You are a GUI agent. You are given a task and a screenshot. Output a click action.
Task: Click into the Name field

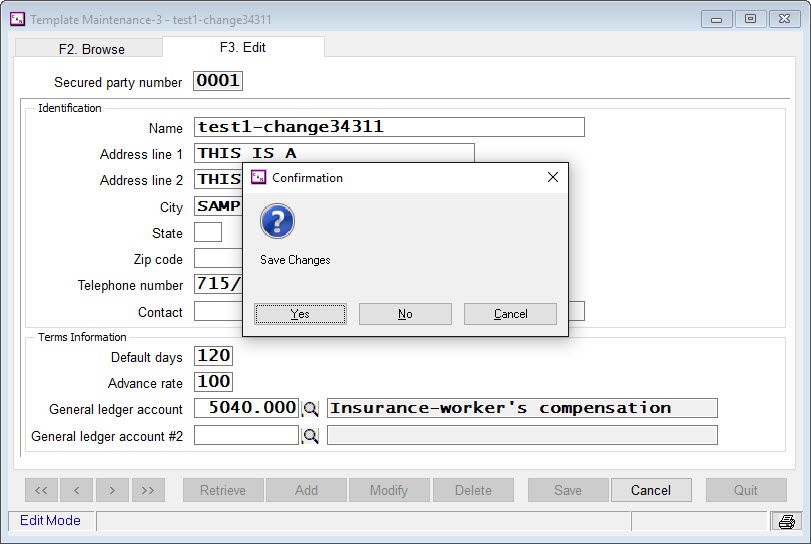[x=389, y=127]
